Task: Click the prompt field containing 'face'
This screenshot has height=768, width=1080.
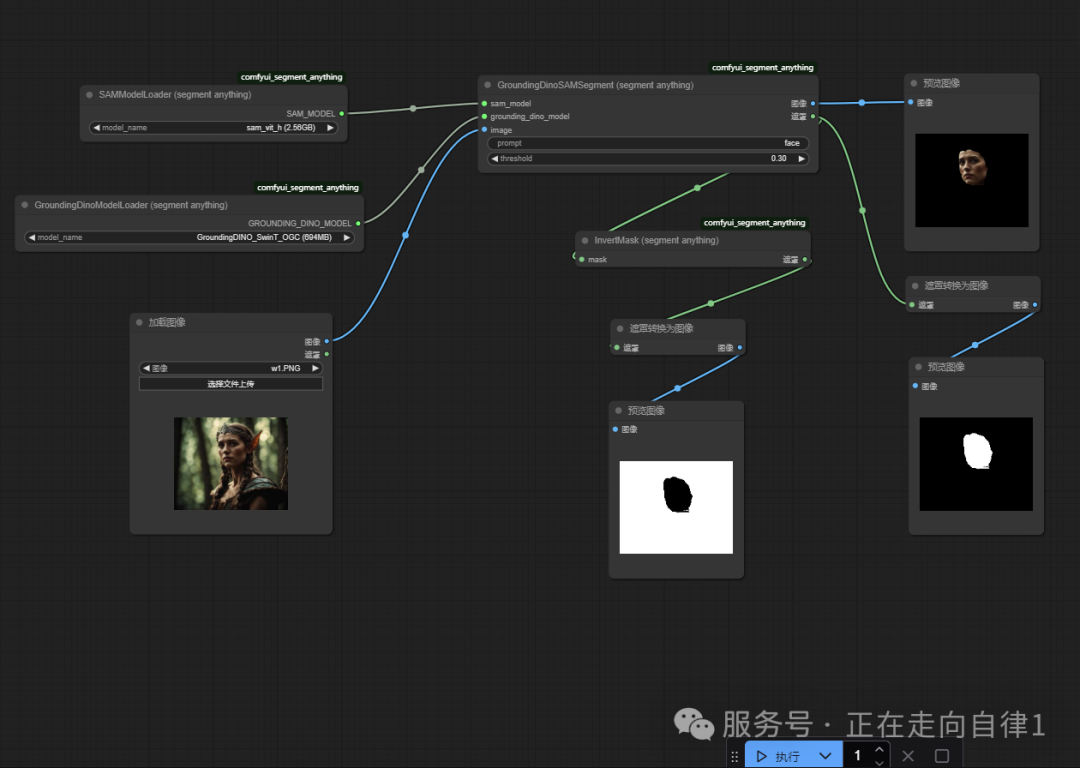Action: [x=647, y=143]
